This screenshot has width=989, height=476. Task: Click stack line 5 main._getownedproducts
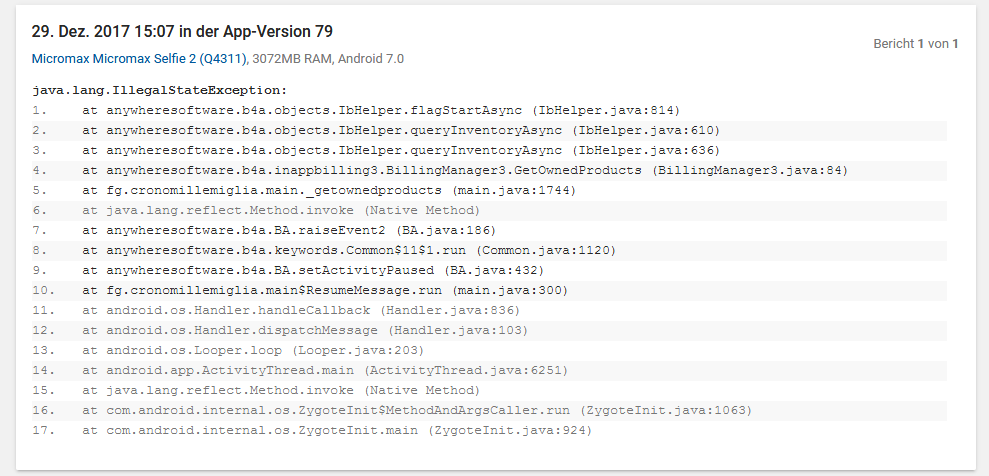click(x=489, y=190)
